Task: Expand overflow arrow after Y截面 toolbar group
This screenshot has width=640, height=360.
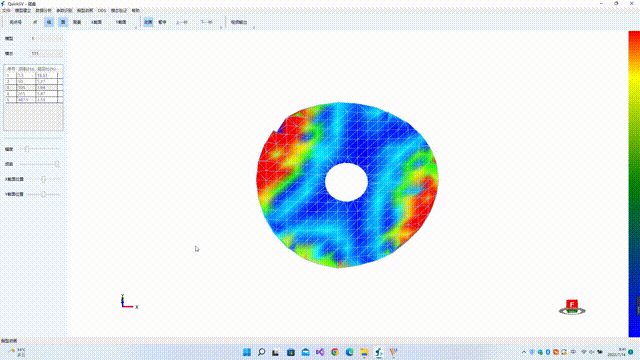Action: pyautogui.click(x=136, y=27)
